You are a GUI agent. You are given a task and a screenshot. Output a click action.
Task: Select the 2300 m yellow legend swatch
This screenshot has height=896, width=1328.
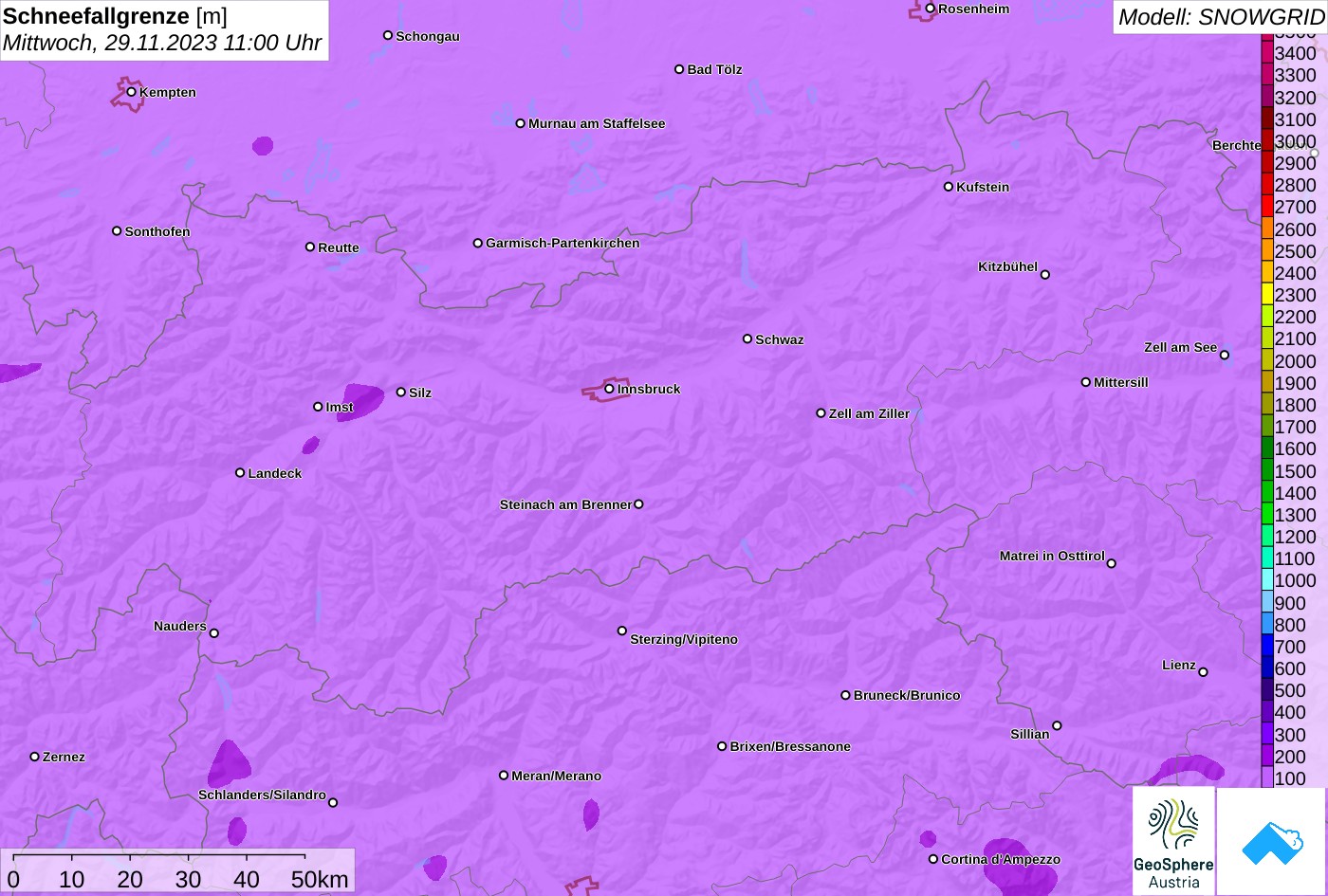[x=1267, y=295]
